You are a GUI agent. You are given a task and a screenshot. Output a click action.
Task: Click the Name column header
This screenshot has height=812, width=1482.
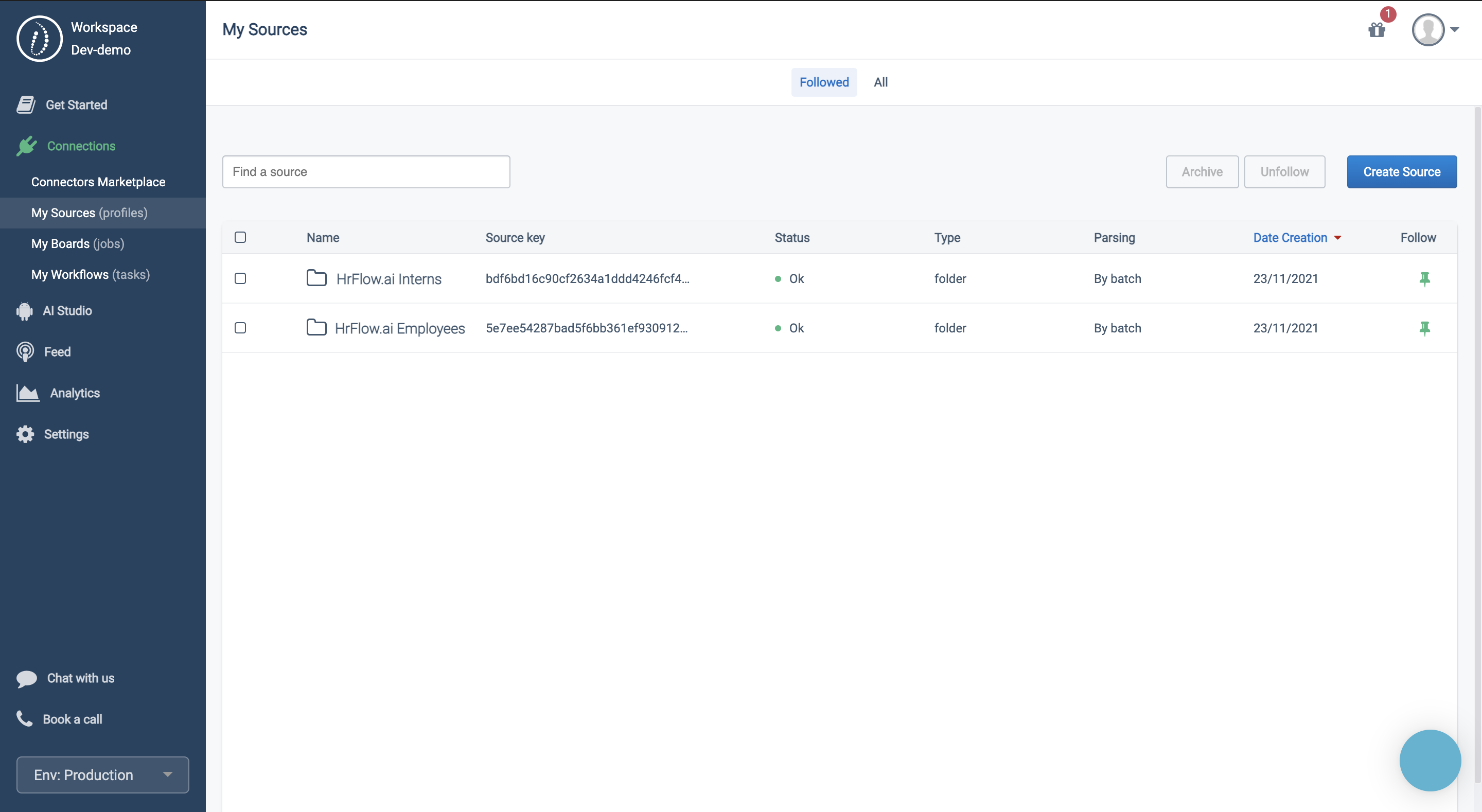coord(323,238)
